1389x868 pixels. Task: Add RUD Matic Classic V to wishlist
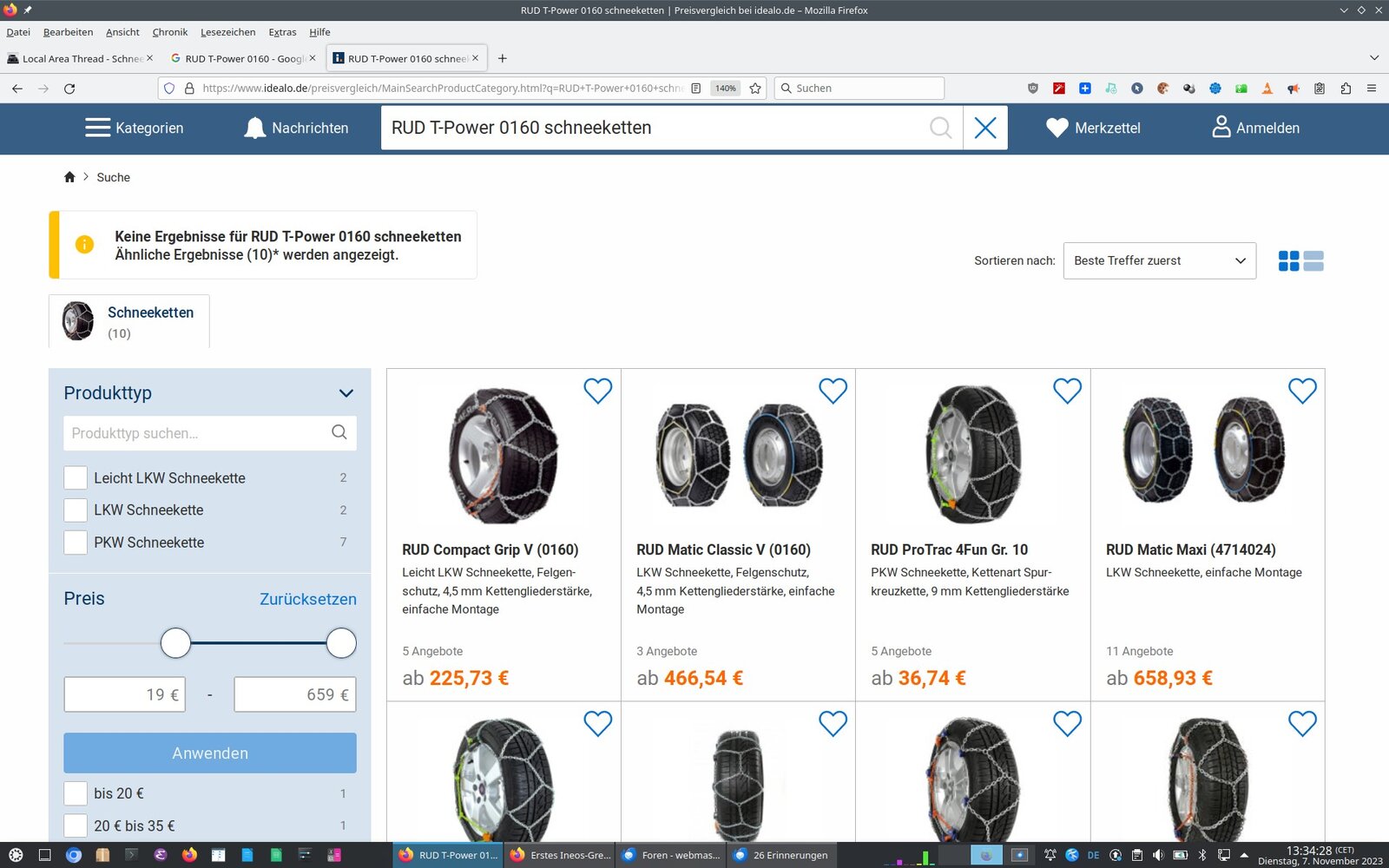(x=833, y=391)
